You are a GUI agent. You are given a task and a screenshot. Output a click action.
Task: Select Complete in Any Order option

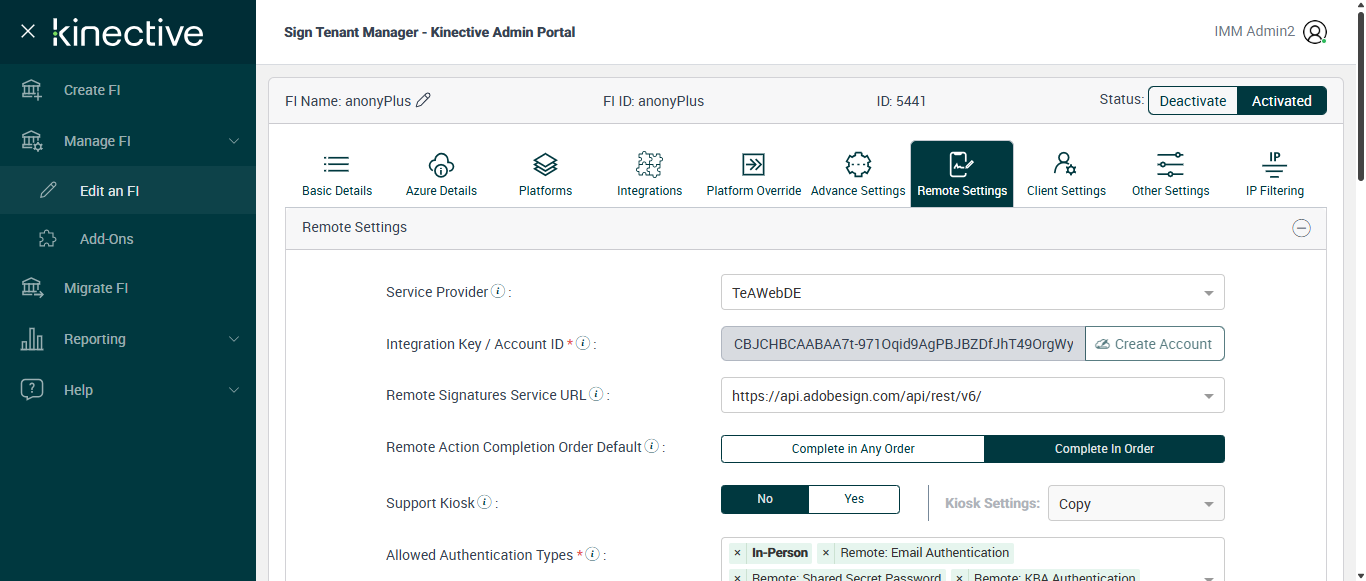[x=853, y=449]
